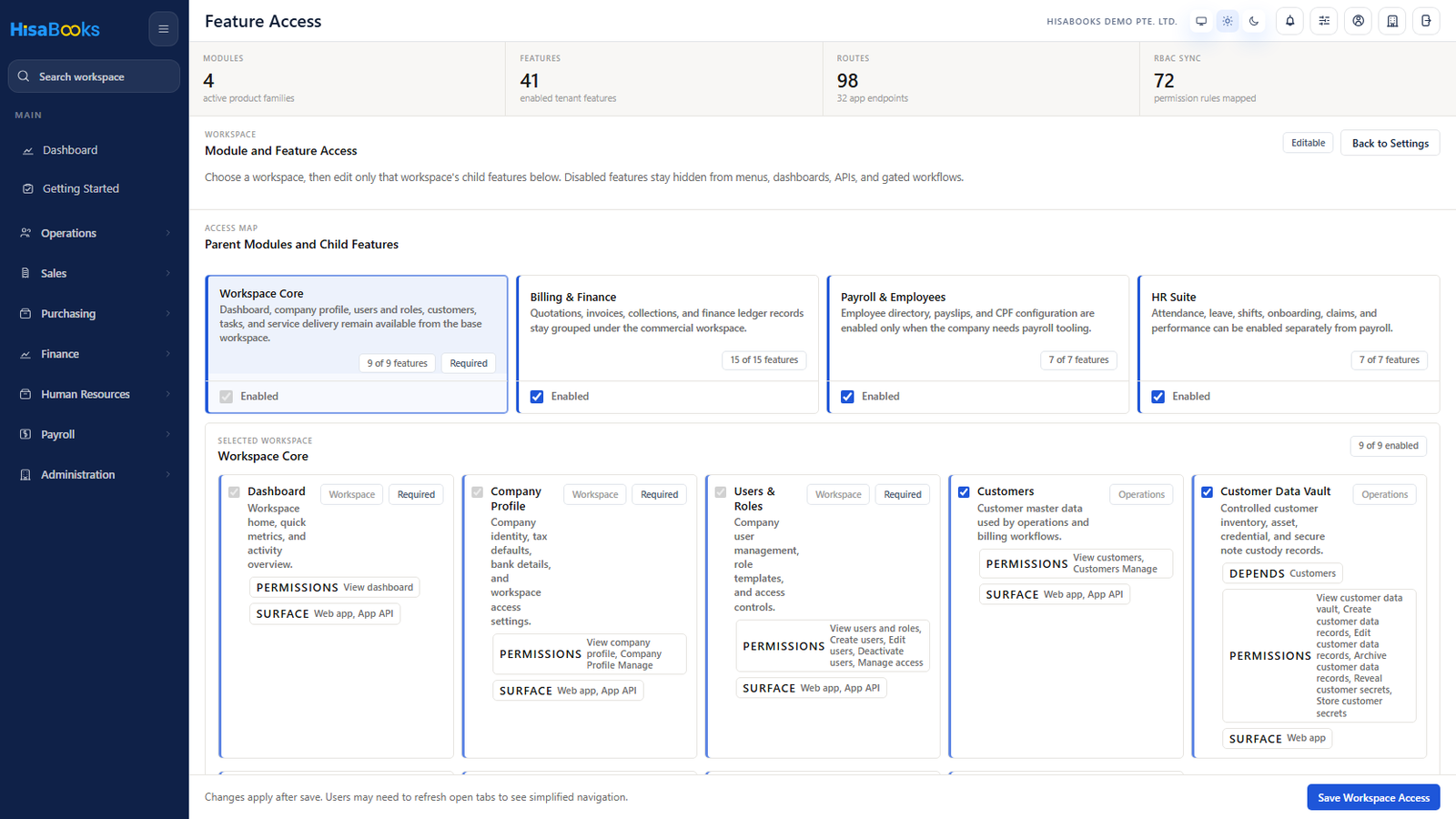Click the Dashboard chart icon in sidebar
The height and width of the screenshot is (819, 1456).
27,150
